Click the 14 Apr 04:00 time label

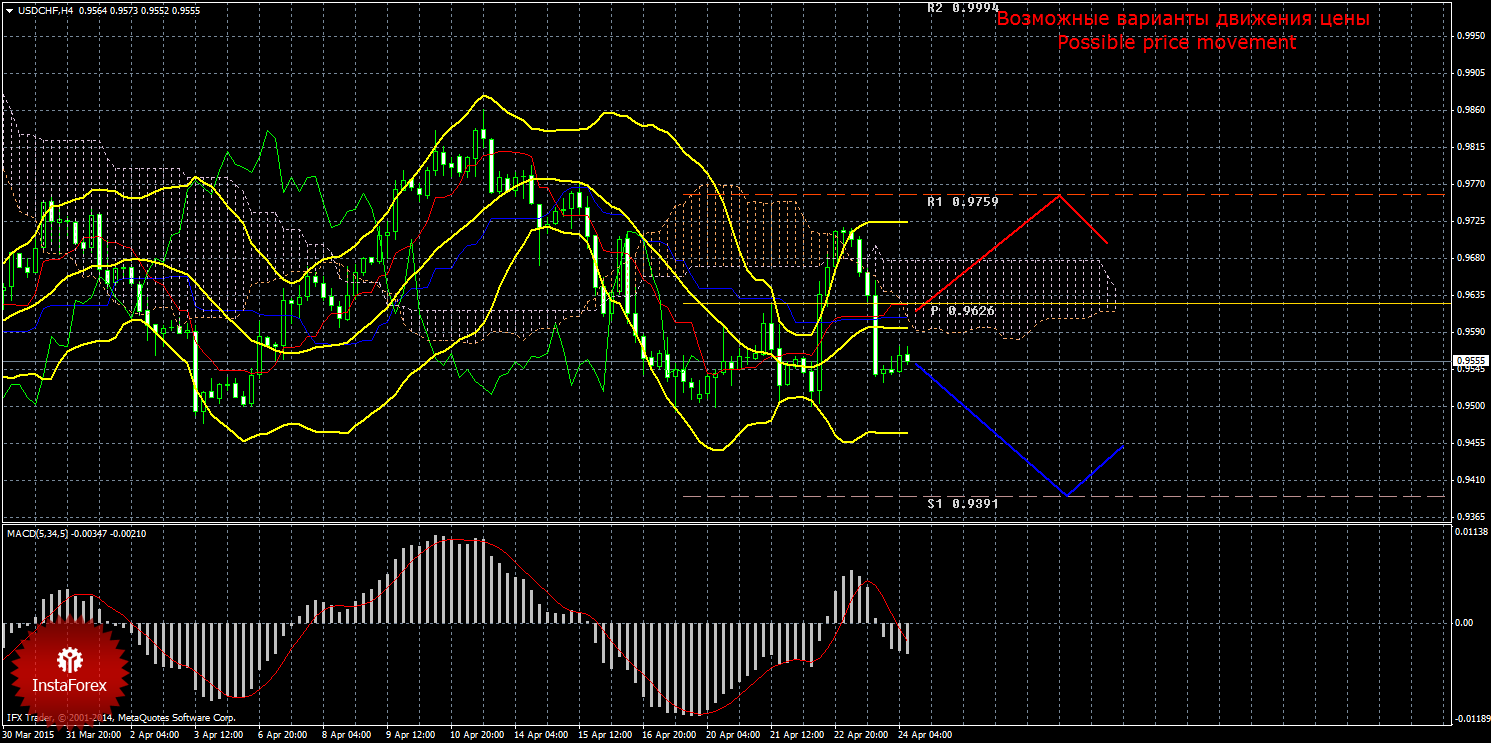point(541,735)
